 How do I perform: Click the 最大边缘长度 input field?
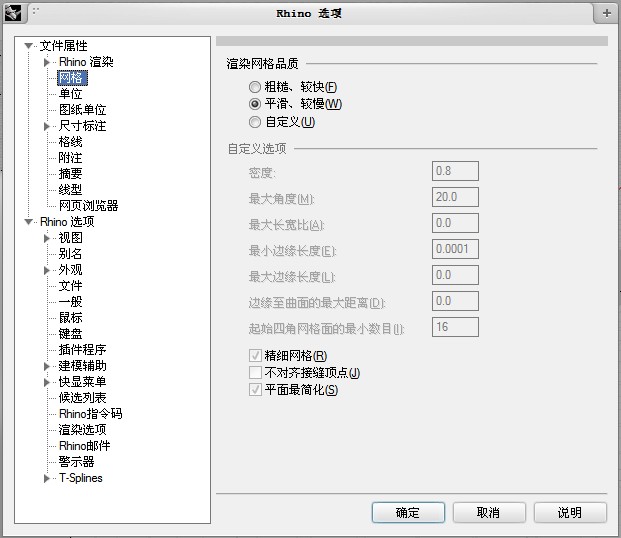(x=455, y=275)
